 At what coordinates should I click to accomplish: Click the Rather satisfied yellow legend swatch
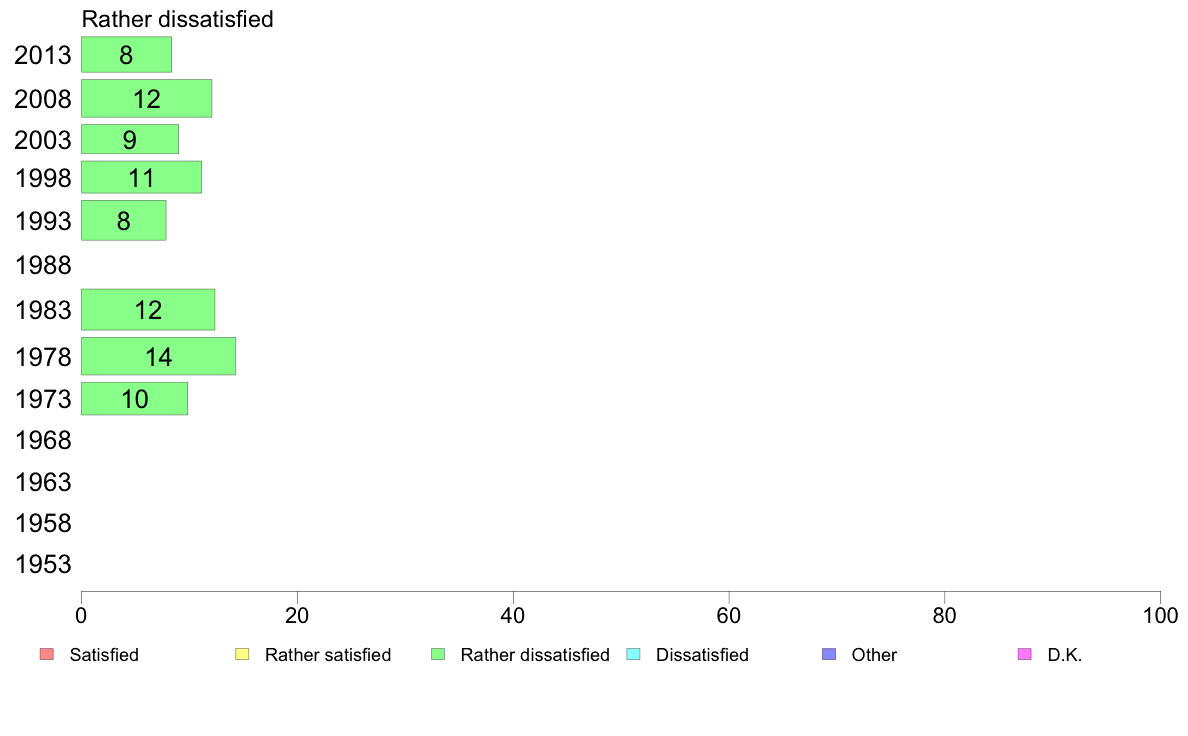[242, 654]
